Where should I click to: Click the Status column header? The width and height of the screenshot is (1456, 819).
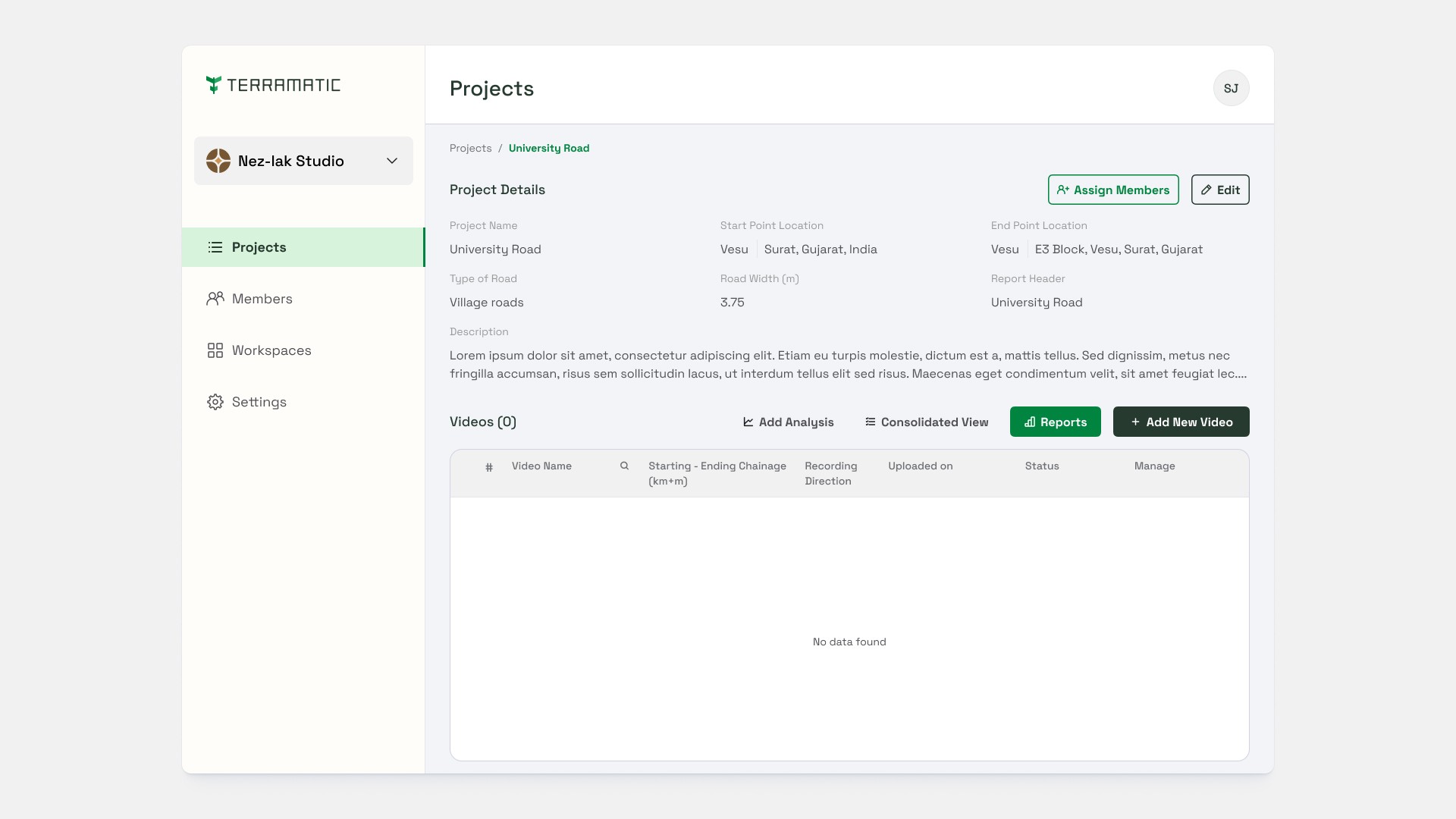(1042, 466)
